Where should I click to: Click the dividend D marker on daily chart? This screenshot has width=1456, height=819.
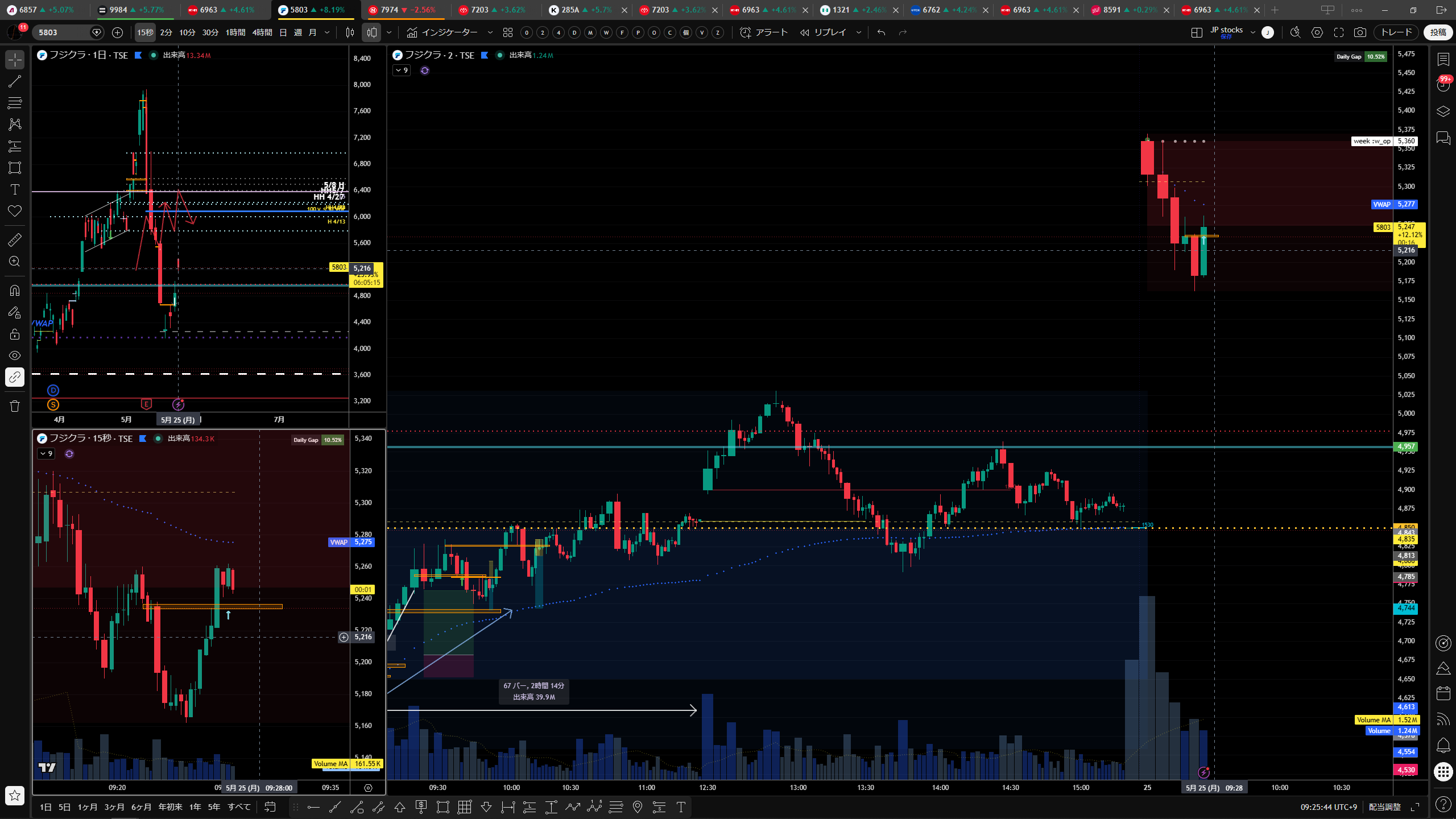pyautogui.click(x=53, y=390)
